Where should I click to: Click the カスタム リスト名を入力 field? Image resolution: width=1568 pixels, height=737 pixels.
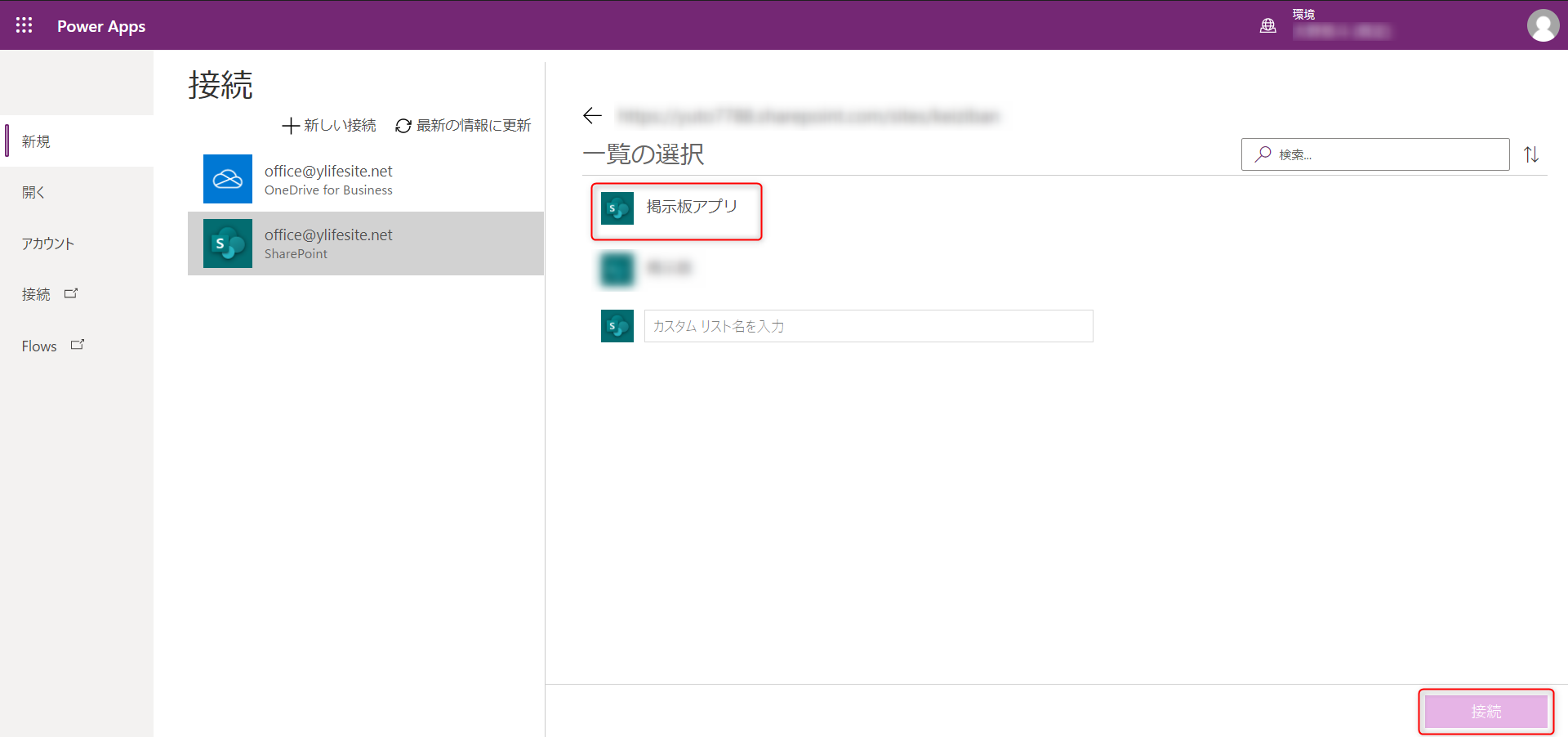(x=868, y=326)
